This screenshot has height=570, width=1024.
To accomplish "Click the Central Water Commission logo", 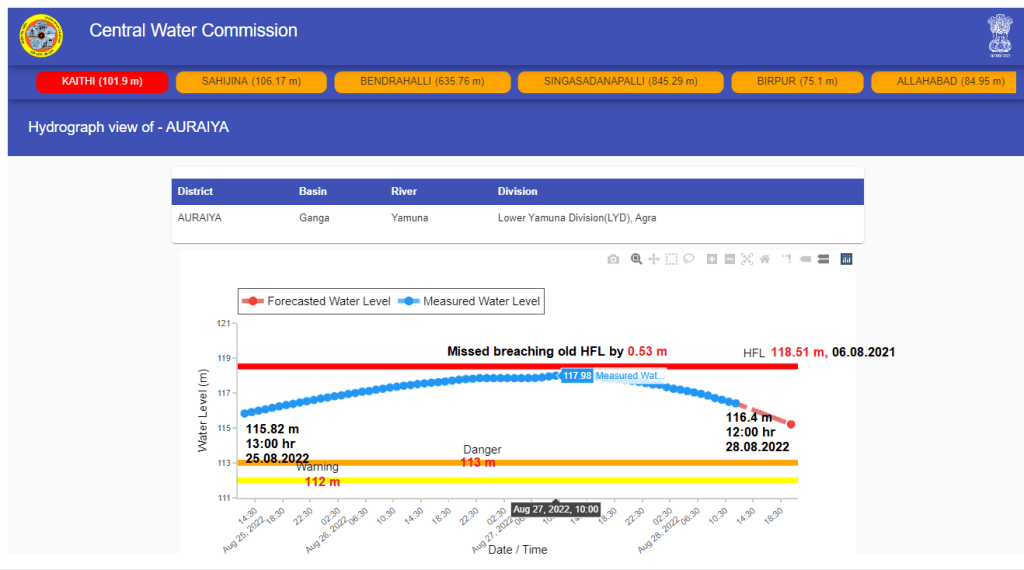I will 41,35.
